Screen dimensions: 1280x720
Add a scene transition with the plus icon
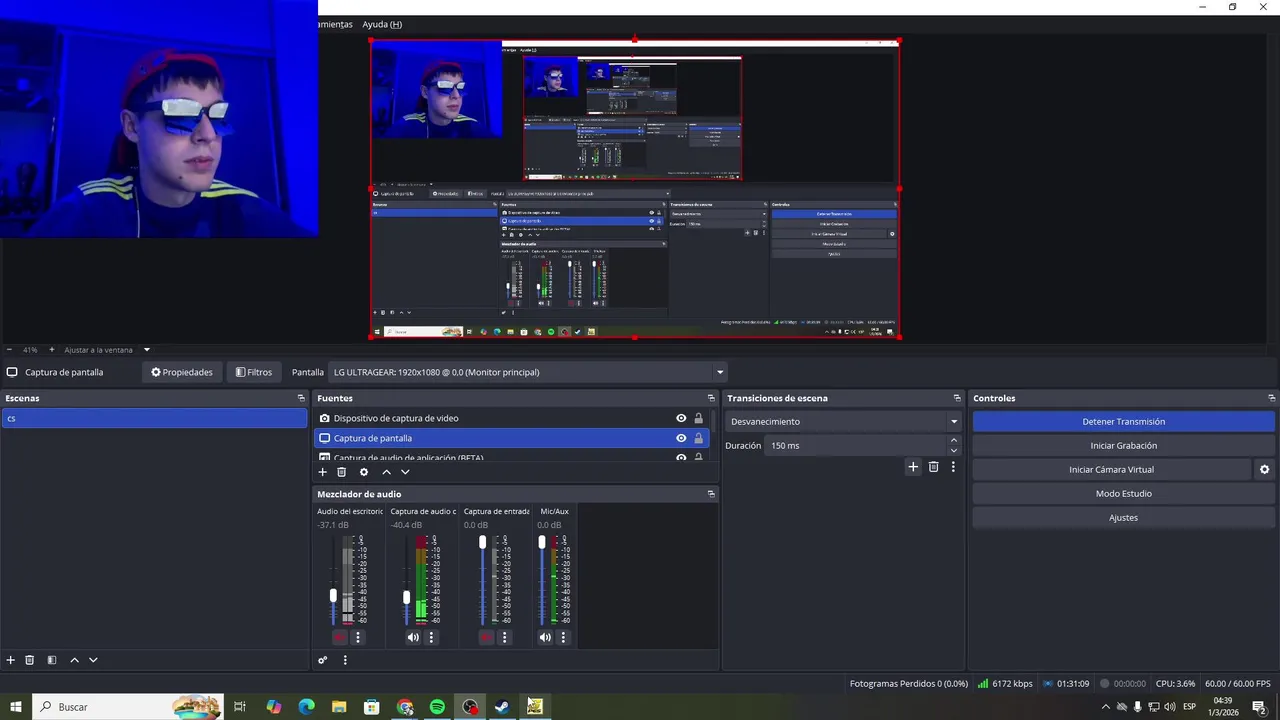[913, 467]
